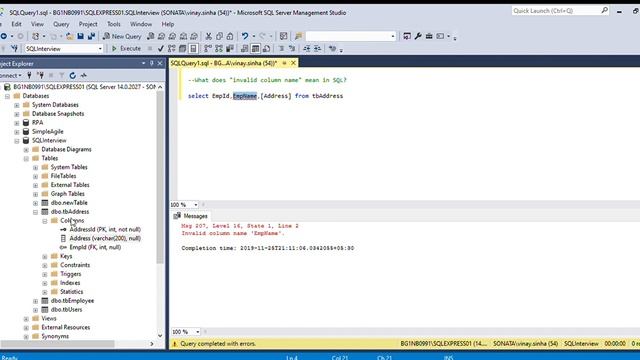This screenshot has width=640, height=360.
Task: Open the Edit menu
Action: [x=16, y=24]
